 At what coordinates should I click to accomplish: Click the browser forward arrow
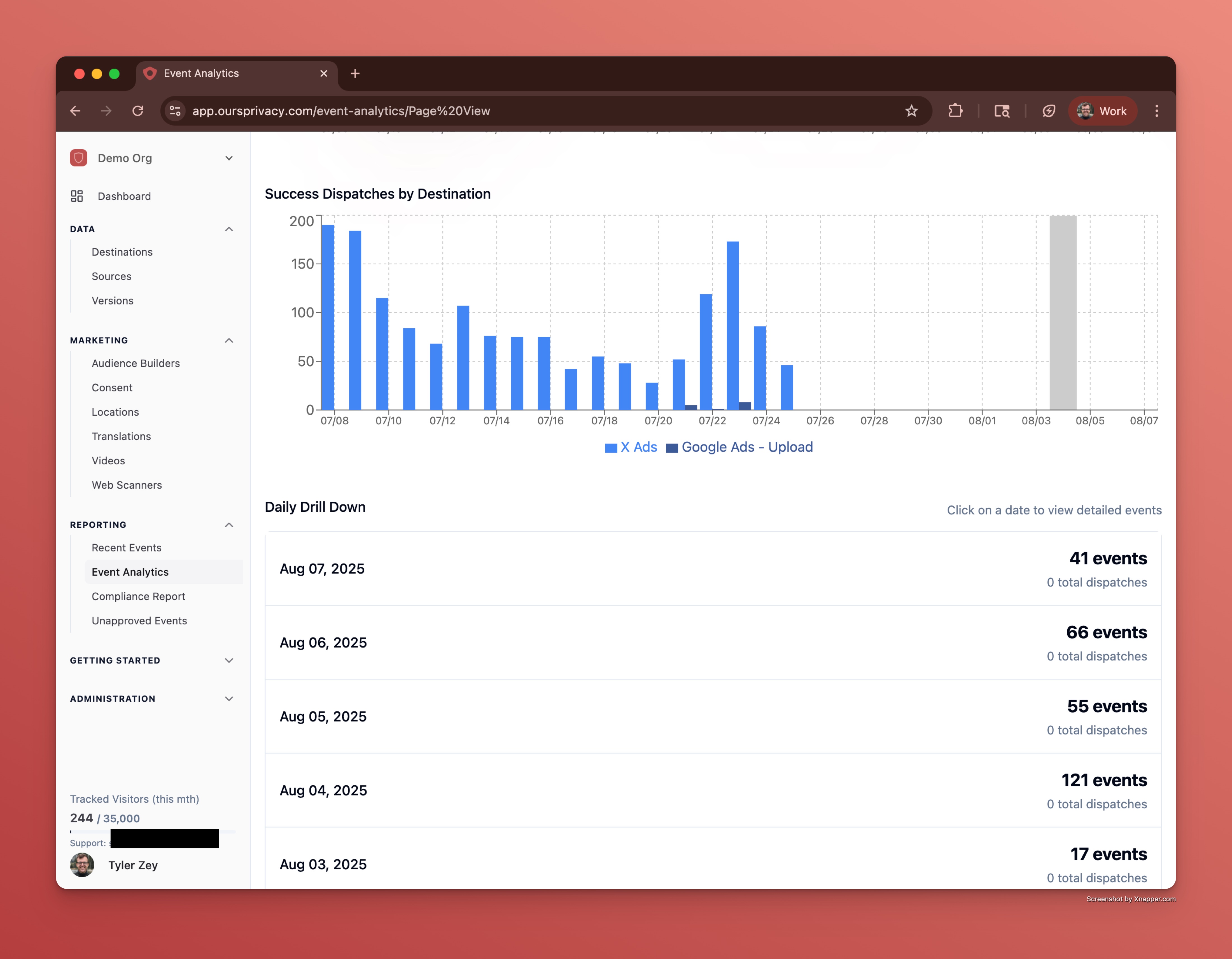click(x=106, y=111)
